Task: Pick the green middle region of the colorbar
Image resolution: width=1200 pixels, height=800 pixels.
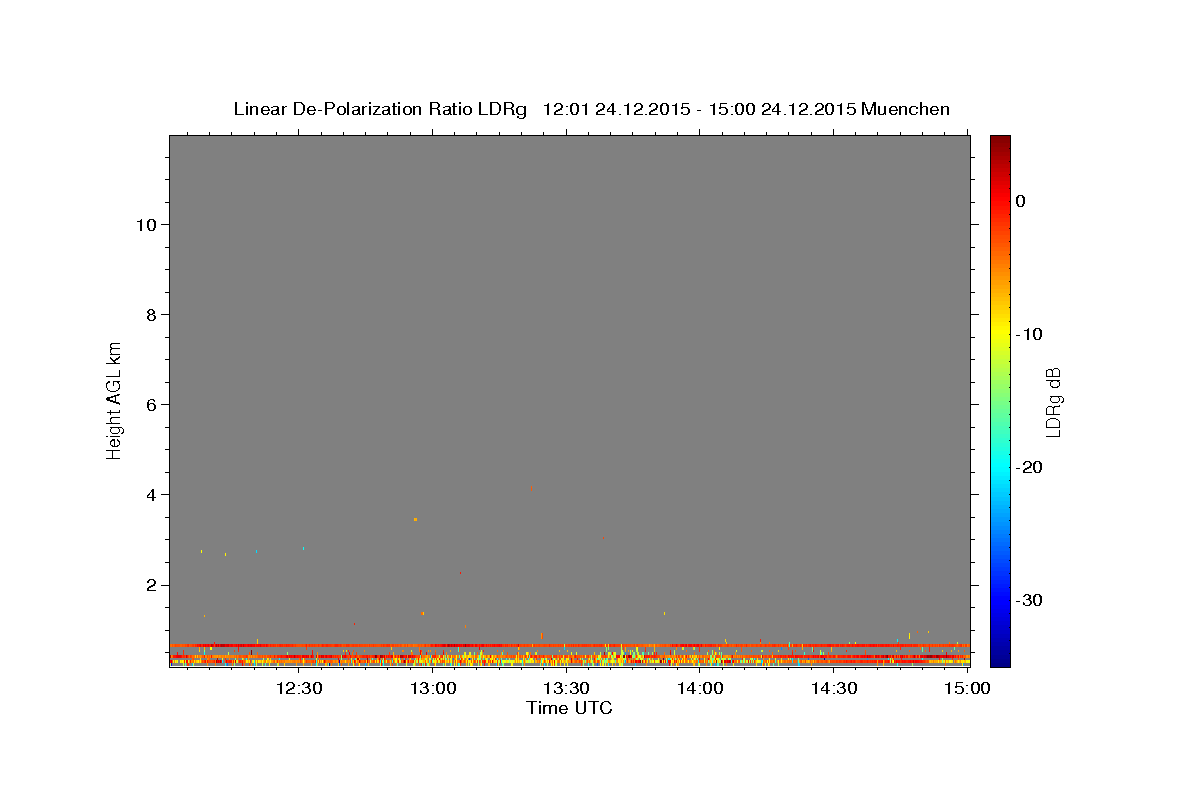Action: (x=1000, y=400)
